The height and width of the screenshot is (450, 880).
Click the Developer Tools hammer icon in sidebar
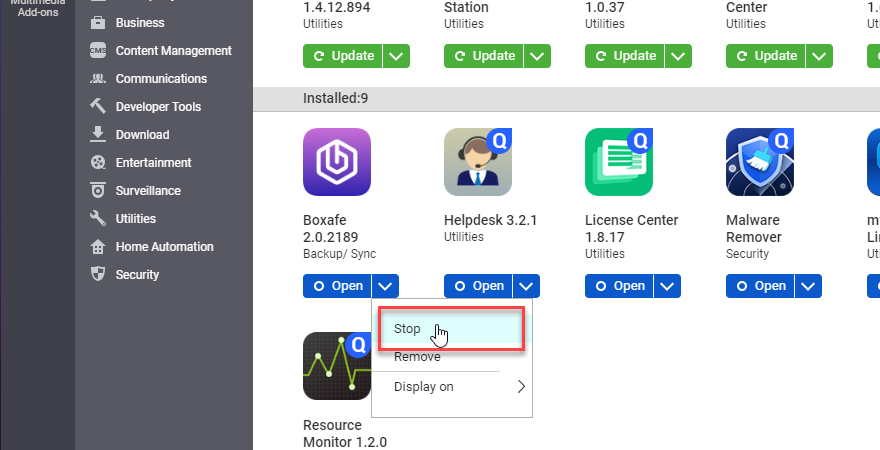[98, 107]
